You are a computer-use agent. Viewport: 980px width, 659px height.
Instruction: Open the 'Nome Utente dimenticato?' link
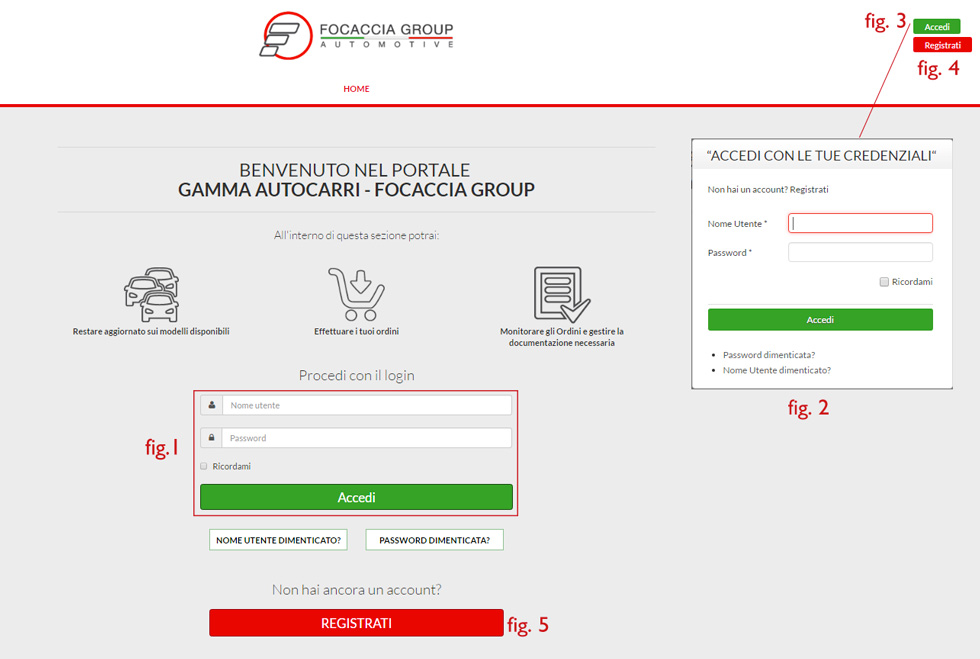click(x=777, y=370)
